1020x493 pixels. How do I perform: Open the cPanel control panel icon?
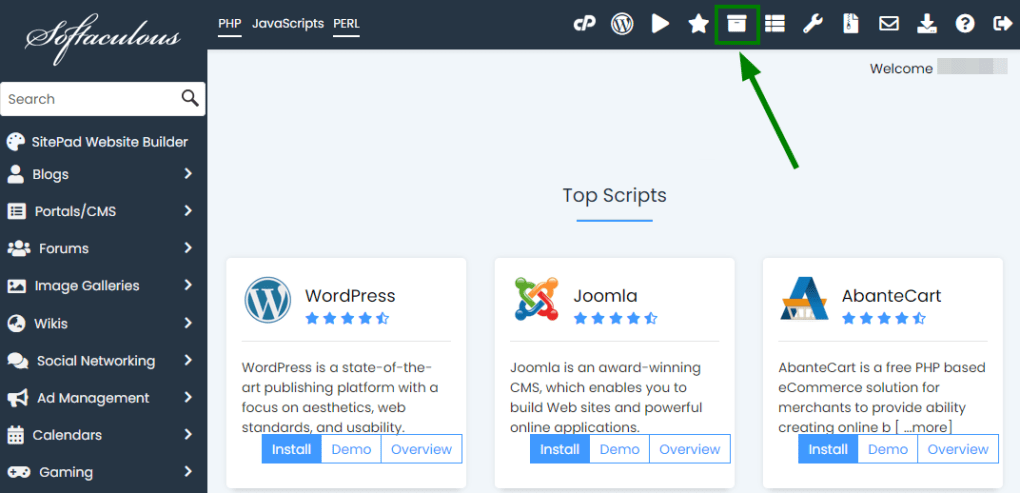pyautogui.click(x=584, y=24)
